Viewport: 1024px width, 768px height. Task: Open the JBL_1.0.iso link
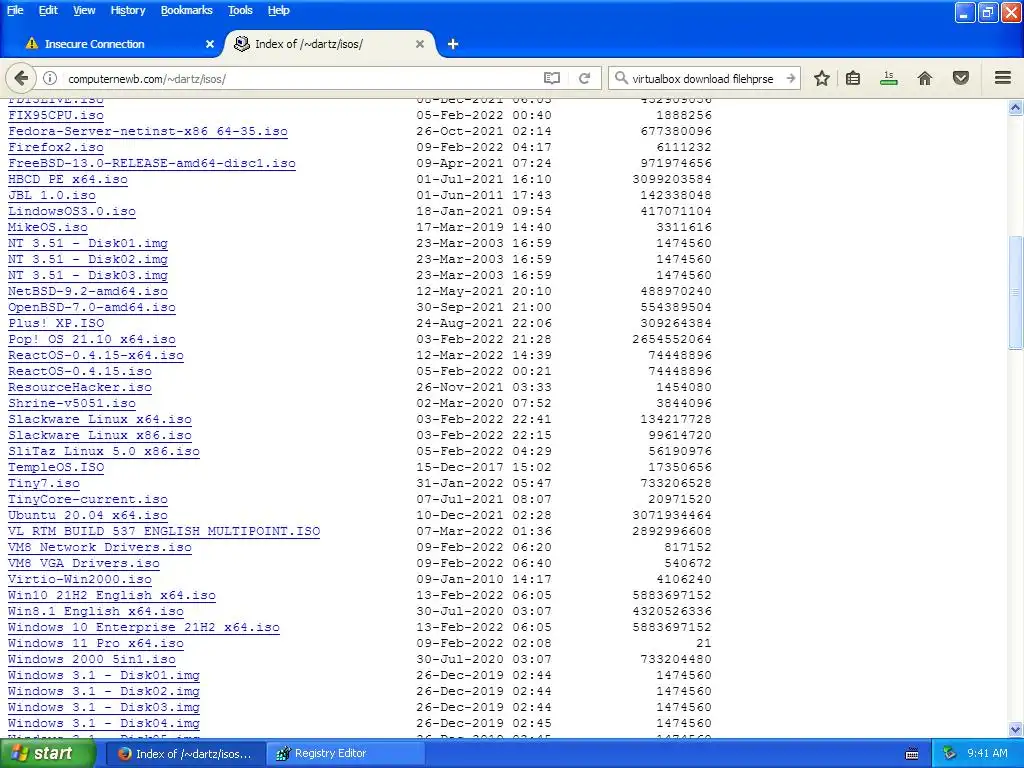tap(52, 195)
